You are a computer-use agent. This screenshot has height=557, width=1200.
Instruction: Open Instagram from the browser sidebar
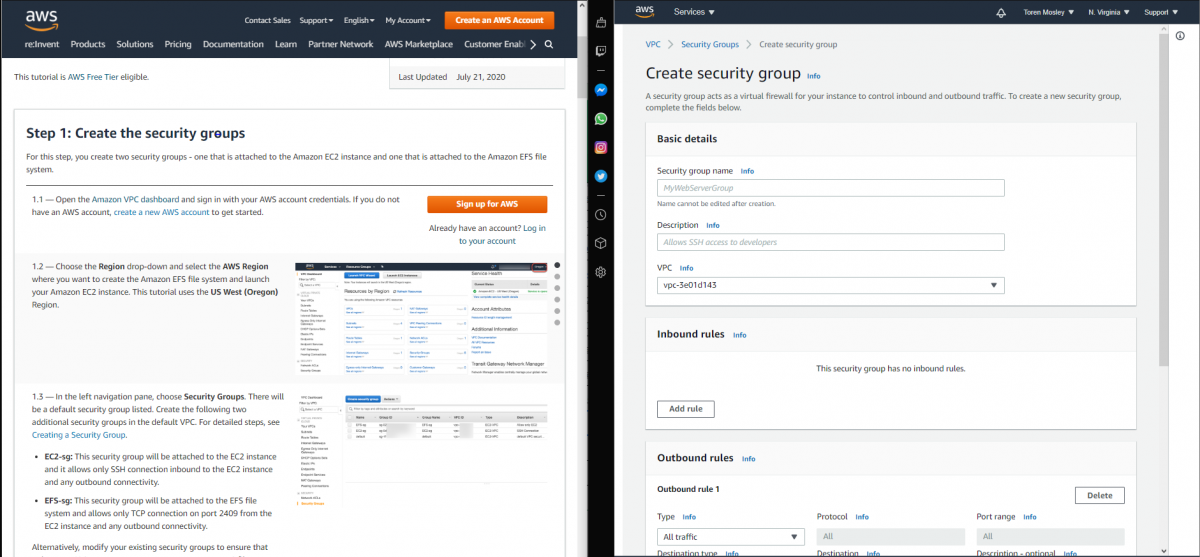[600, 147]
